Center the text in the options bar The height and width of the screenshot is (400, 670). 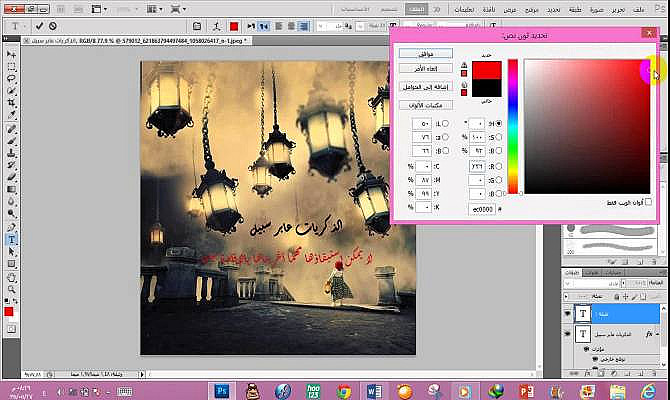tap(291, 26)
